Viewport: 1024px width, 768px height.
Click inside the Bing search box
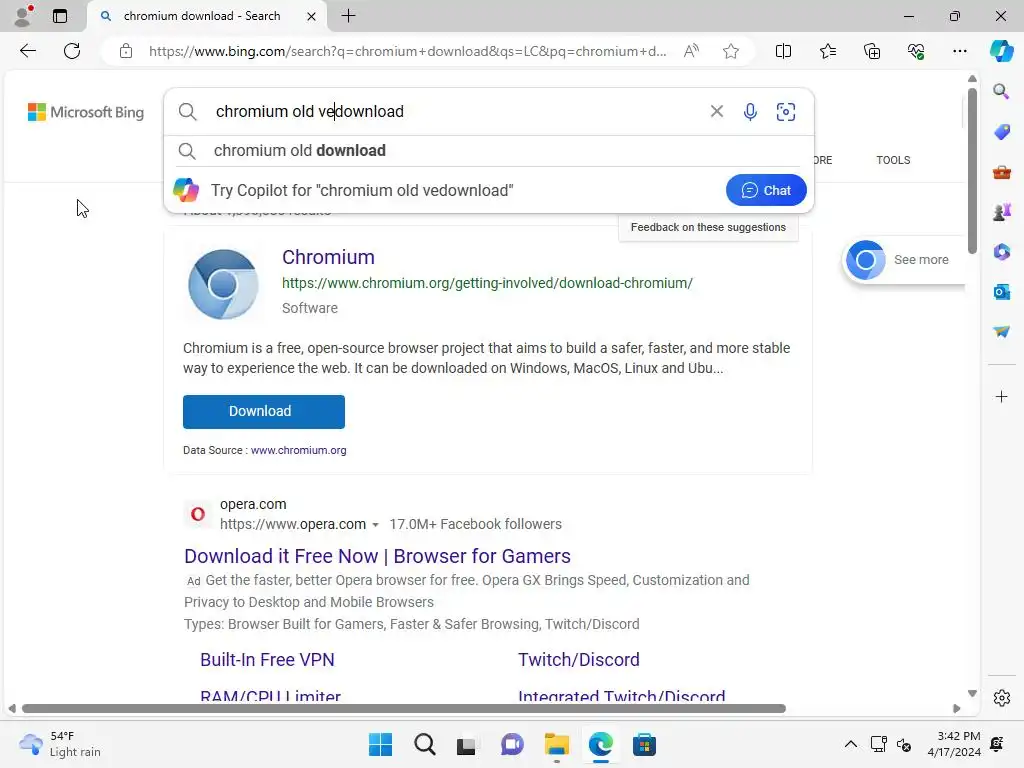(457, 112)
